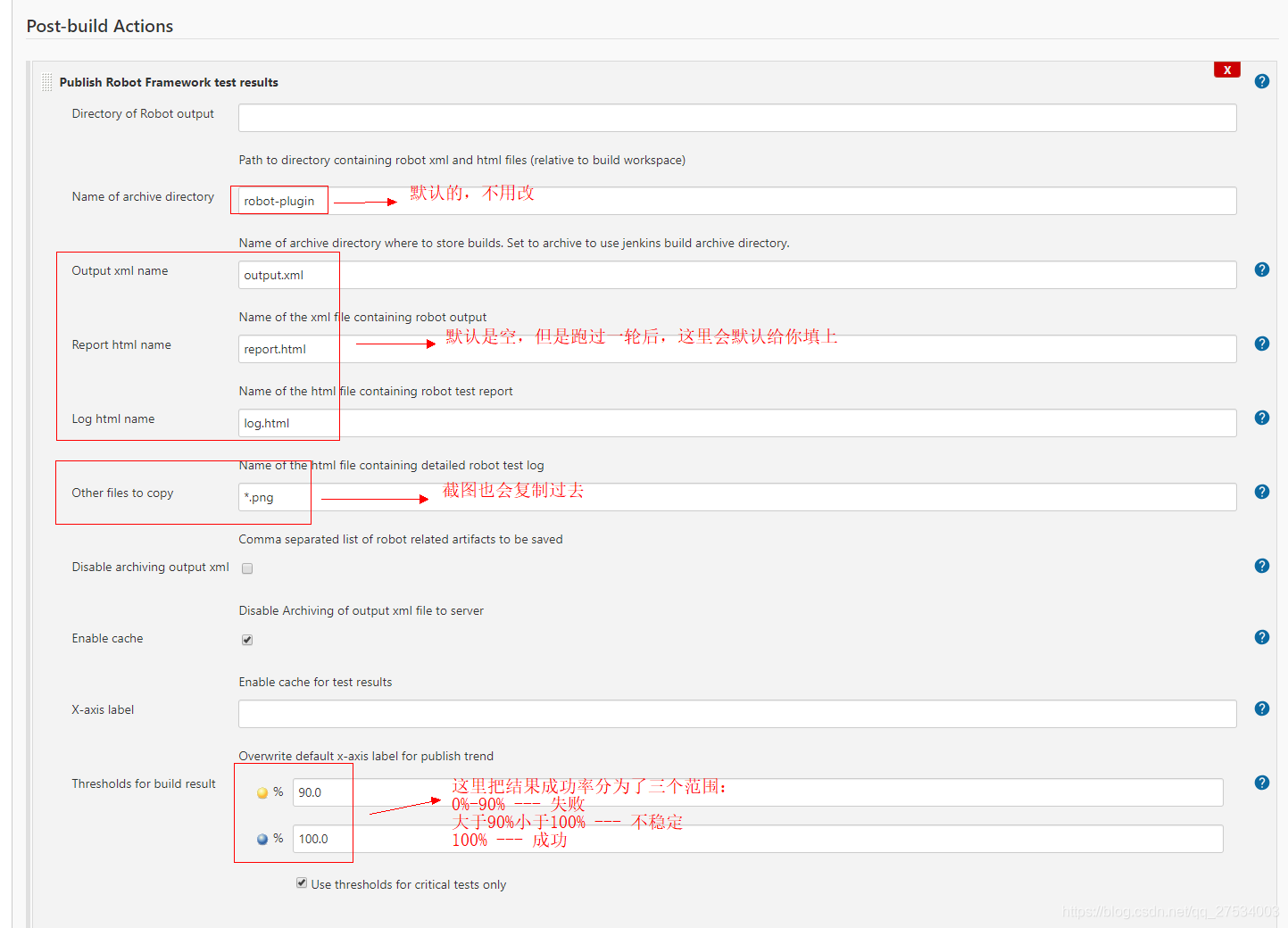1288x928 pixels.
Task: Open help for Publish Robot Framework test results
Action: 1261,80
